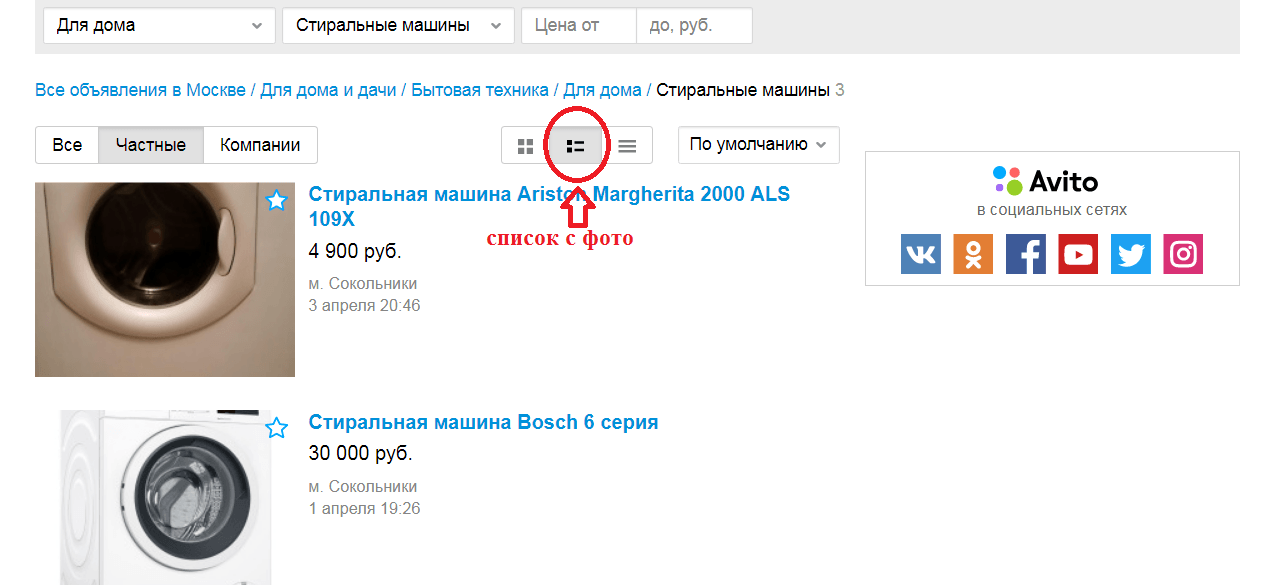The height and width of the screenshot is (585, 1268).
Task: Click the 4 900 руб. price
Action: (x=355, y=251)
